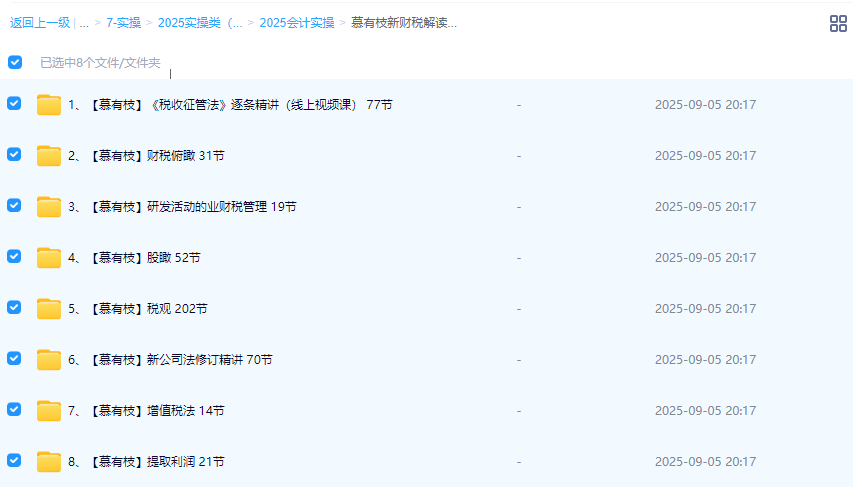
Task: Uncheck the select-all checkbox
Action: click(15, 62)
